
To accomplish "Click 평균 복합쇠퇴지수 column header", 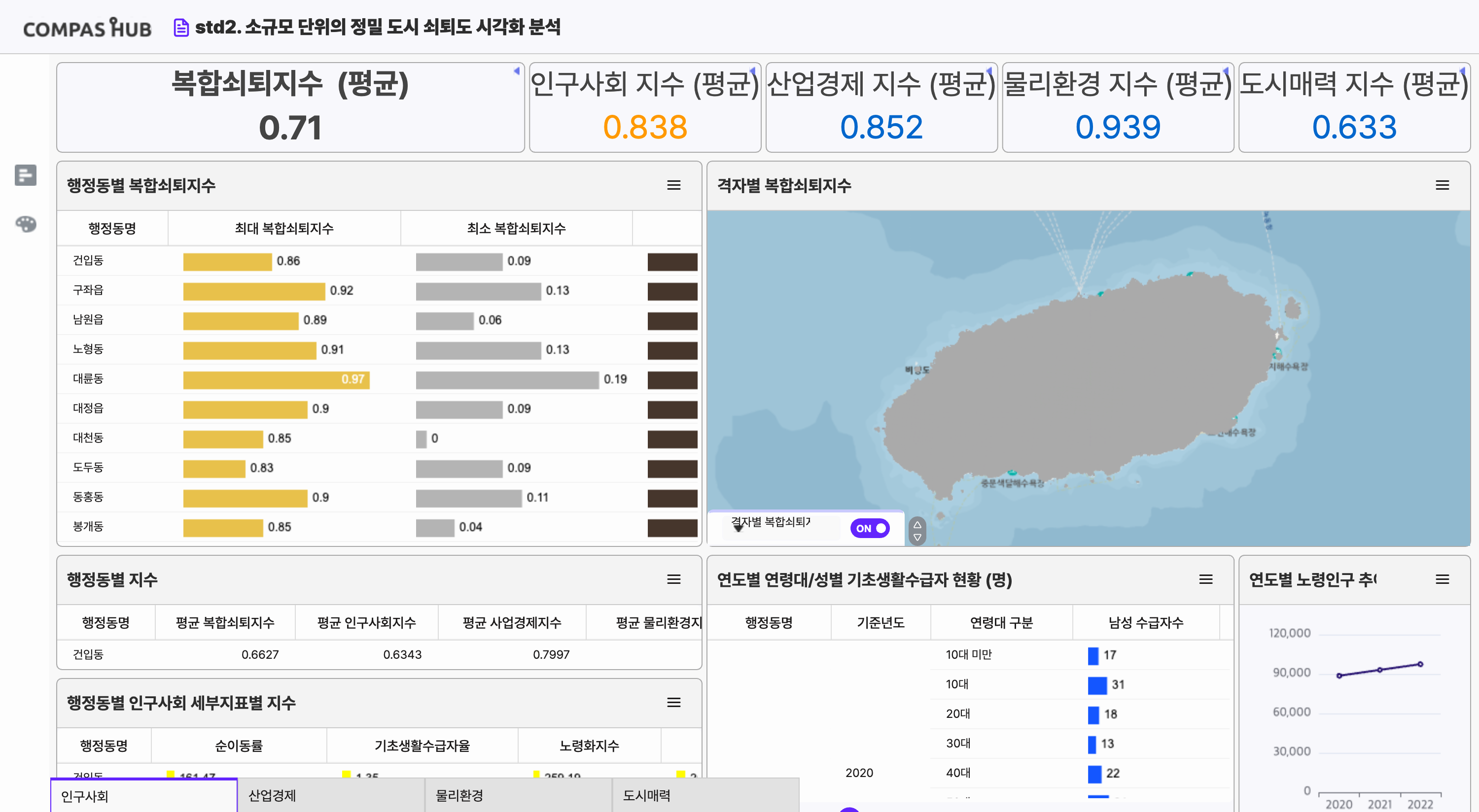I will coord(225,623).
